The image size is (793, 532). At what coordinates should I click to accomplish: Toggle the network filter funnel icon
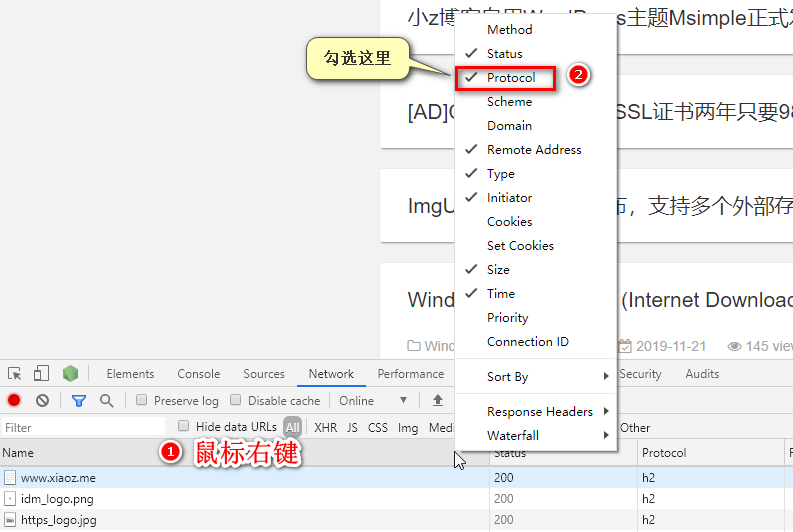pyautogui.click(x=79, y=401)
